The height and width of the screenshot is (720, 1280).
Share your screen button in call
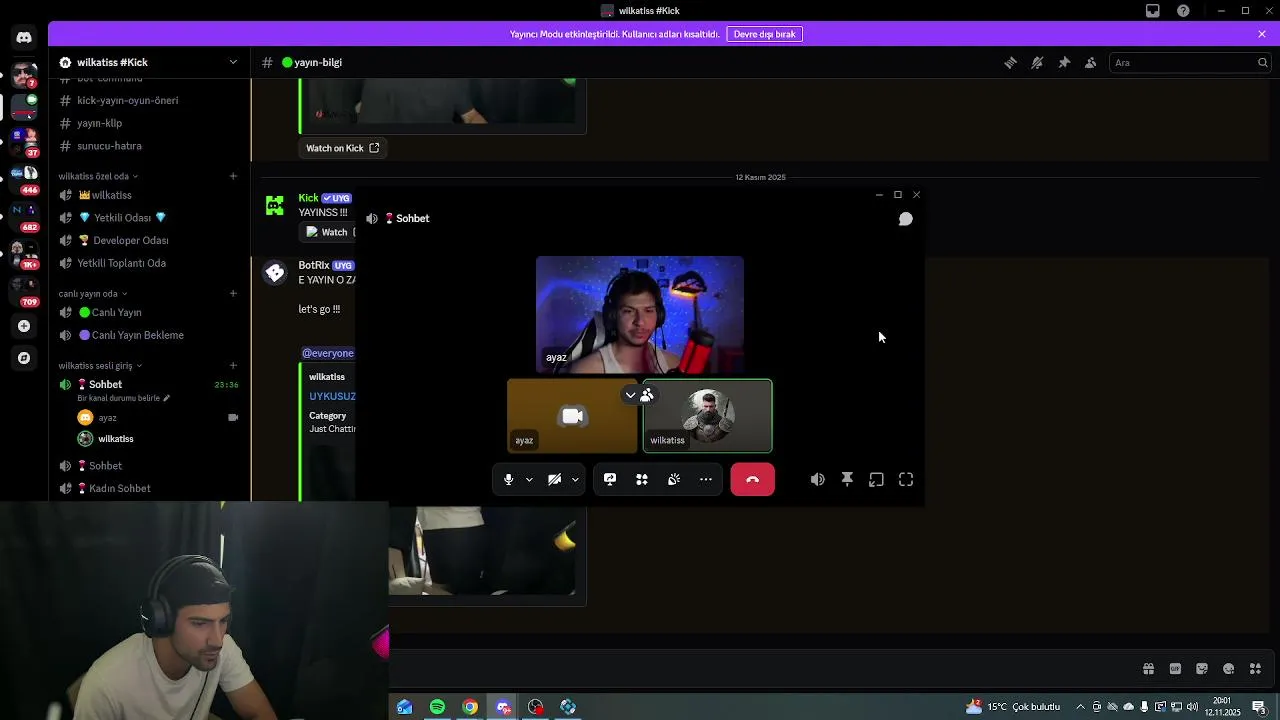[610, 480]
